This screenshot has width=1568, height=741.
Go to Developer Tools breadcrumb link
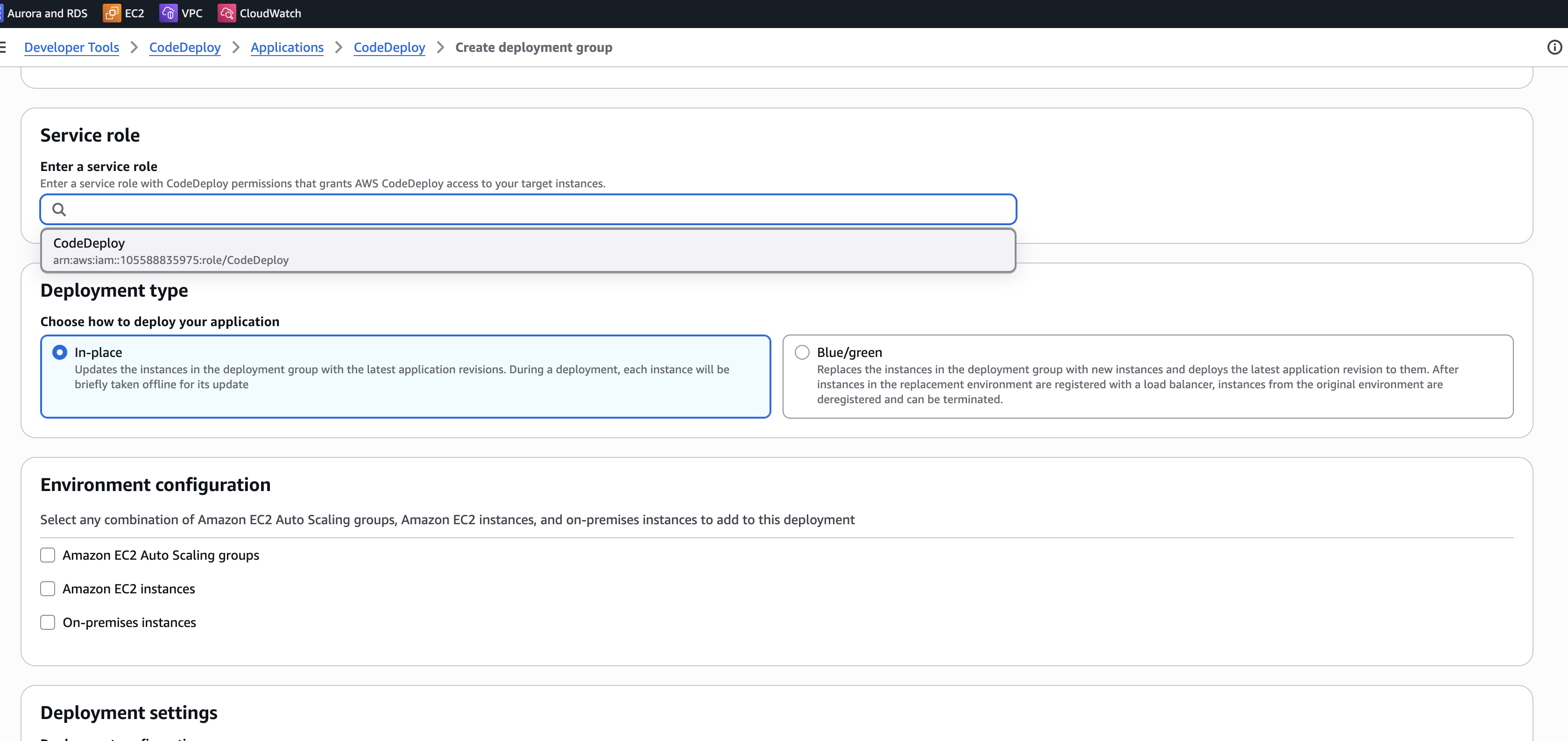pos(72,47)
